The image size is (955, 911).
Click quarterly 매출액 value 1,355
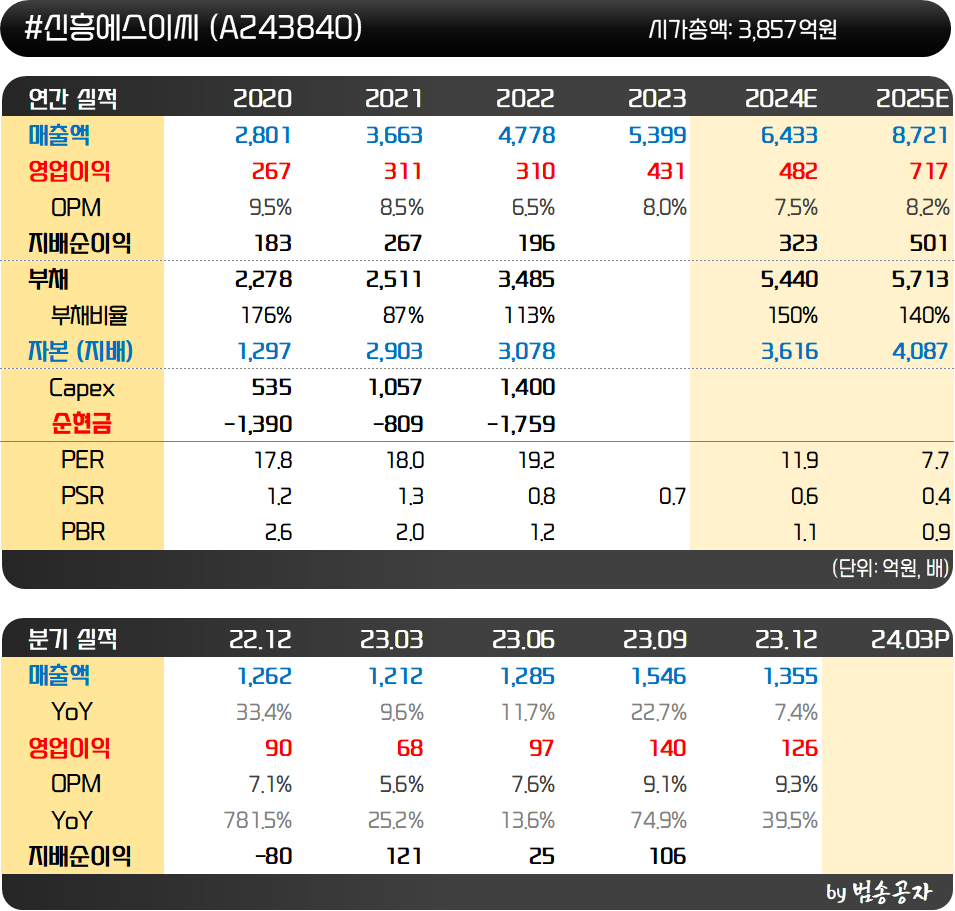(x=790, y=676)
